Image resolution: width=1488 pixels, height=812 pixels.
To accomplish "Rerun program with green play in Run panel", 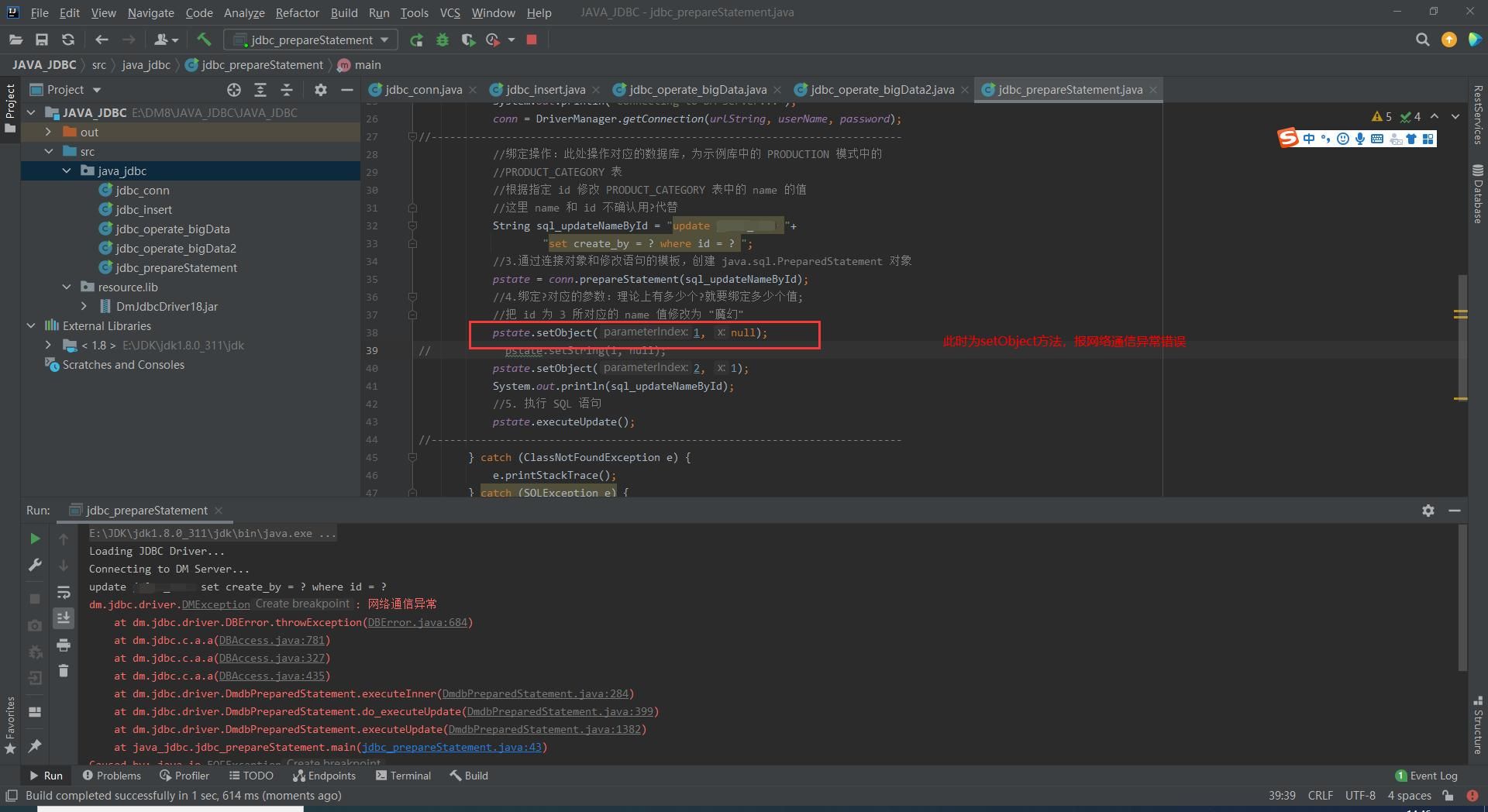I will 35,538.
